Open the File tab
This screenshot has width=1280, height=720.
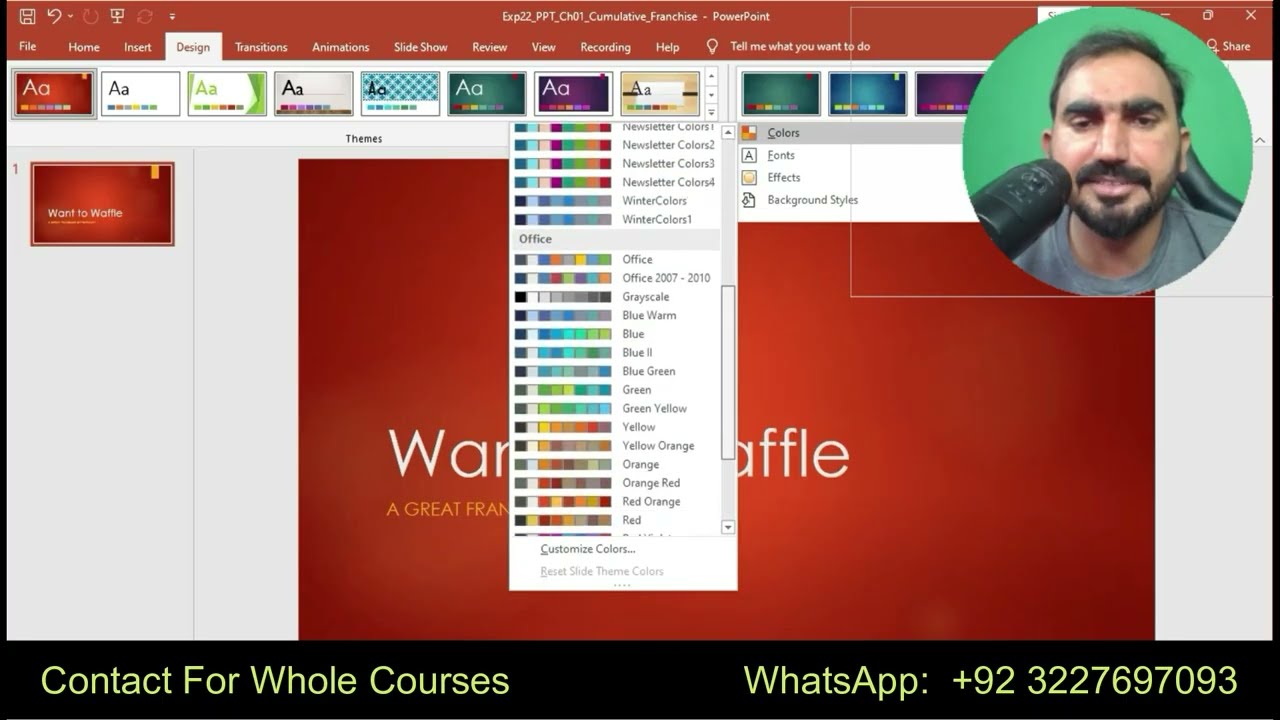click(28, 47)
